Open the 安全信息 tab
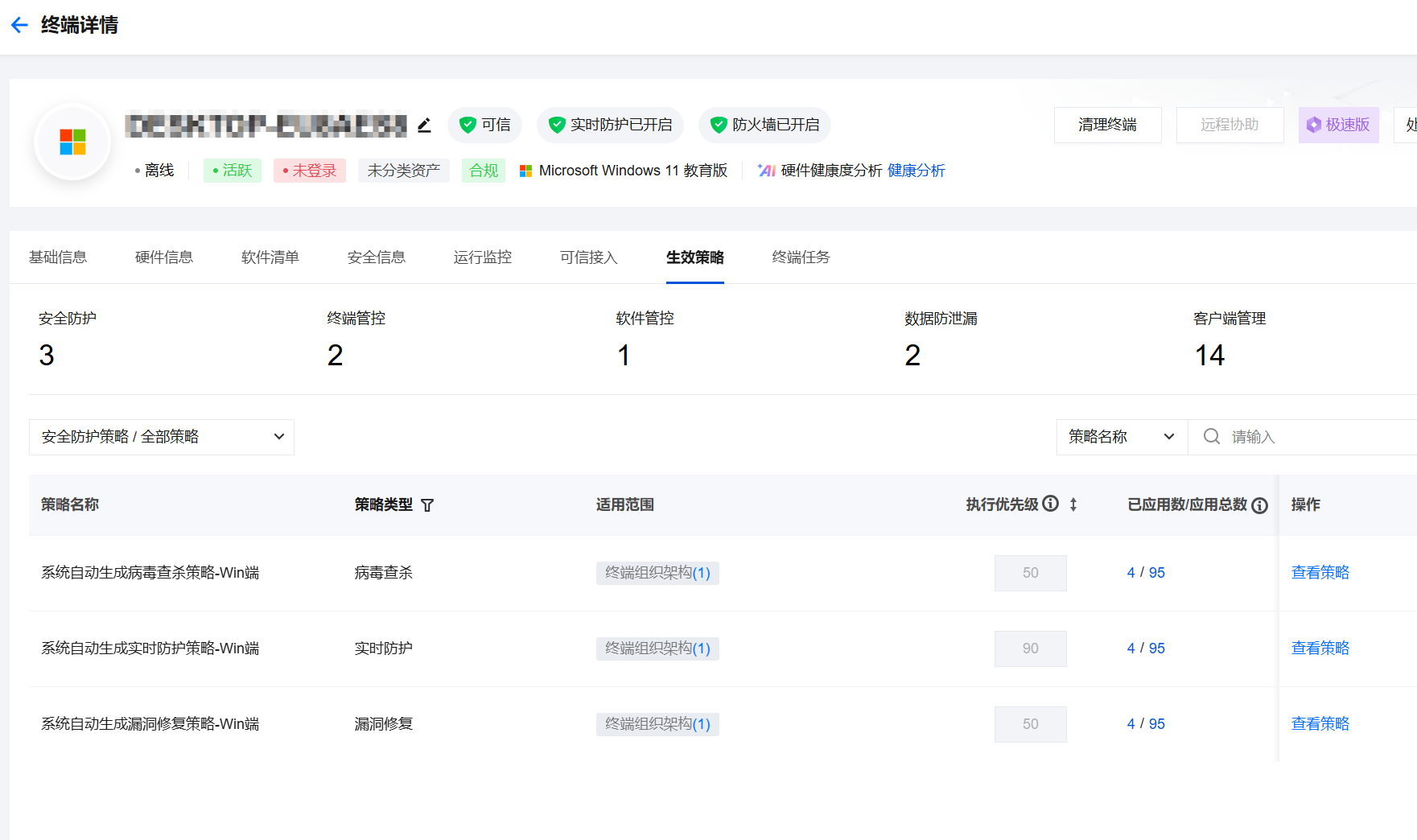 (x=377, y=257)
